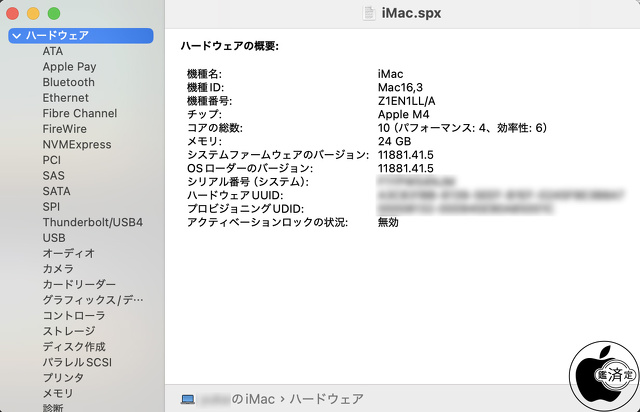Open the NVMExpress entry
This screenshot has height=412, width=640.
[76, 145]
